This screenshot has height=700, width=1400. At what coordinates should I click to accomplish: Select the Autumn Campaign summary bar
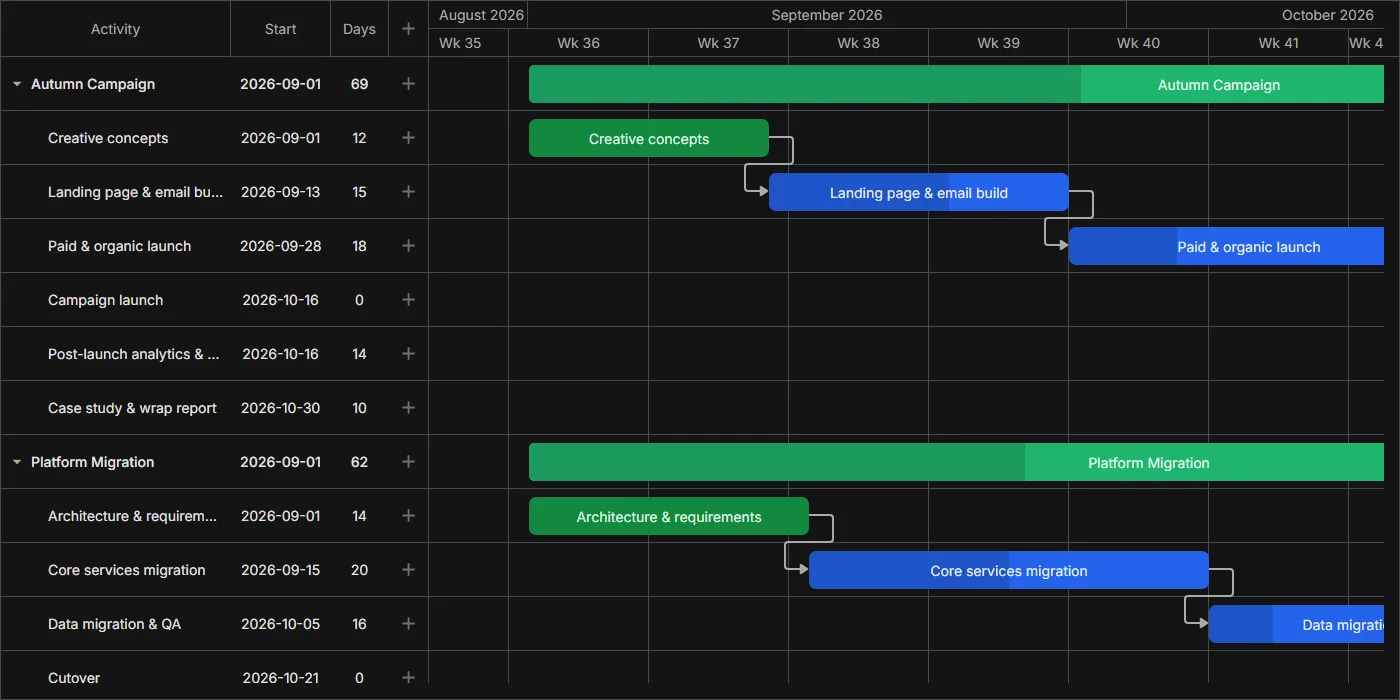point(956,84)
